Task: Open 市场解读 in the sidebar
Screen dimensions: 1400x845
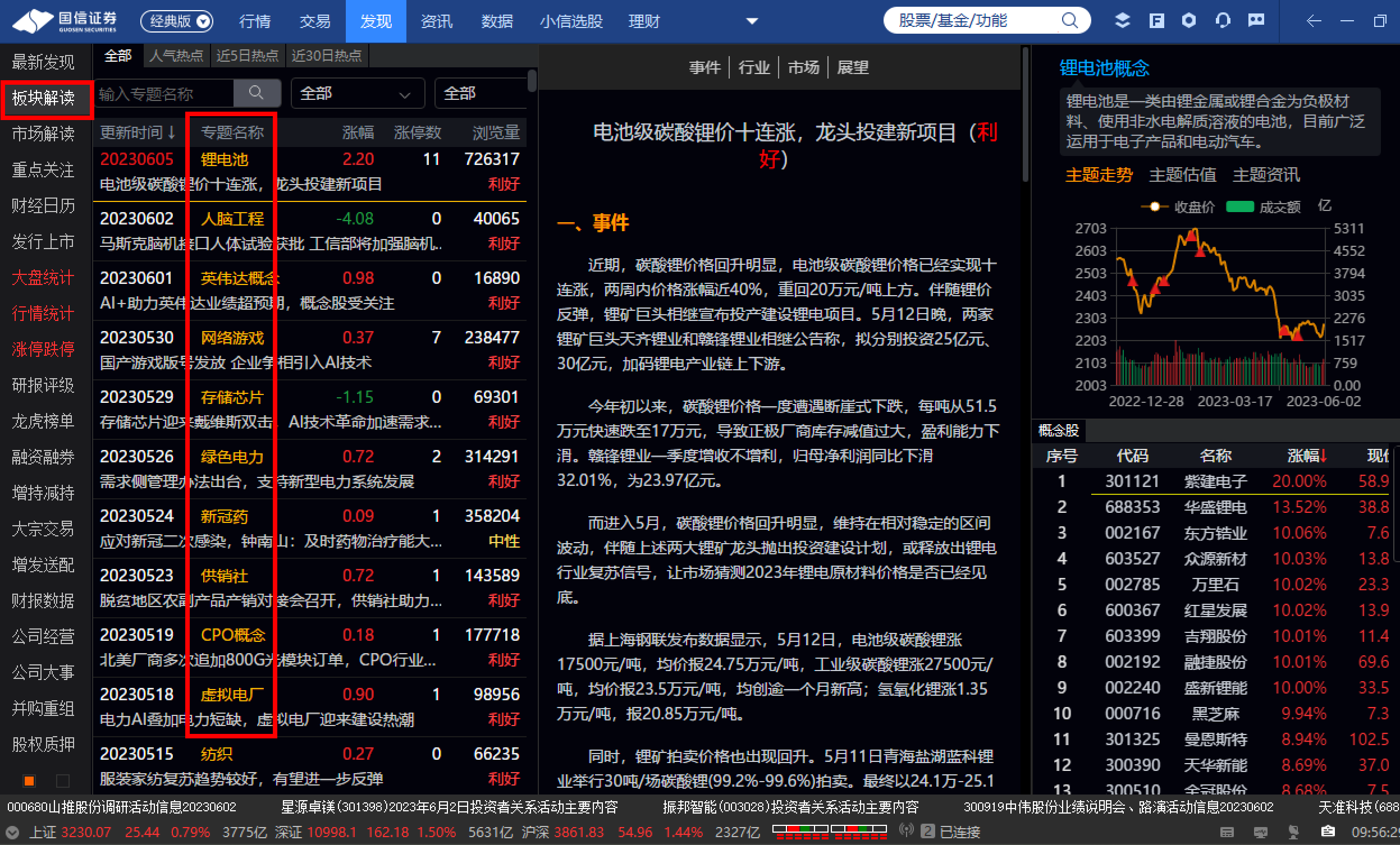Action: pyautogui.click(x=43, y=134)
